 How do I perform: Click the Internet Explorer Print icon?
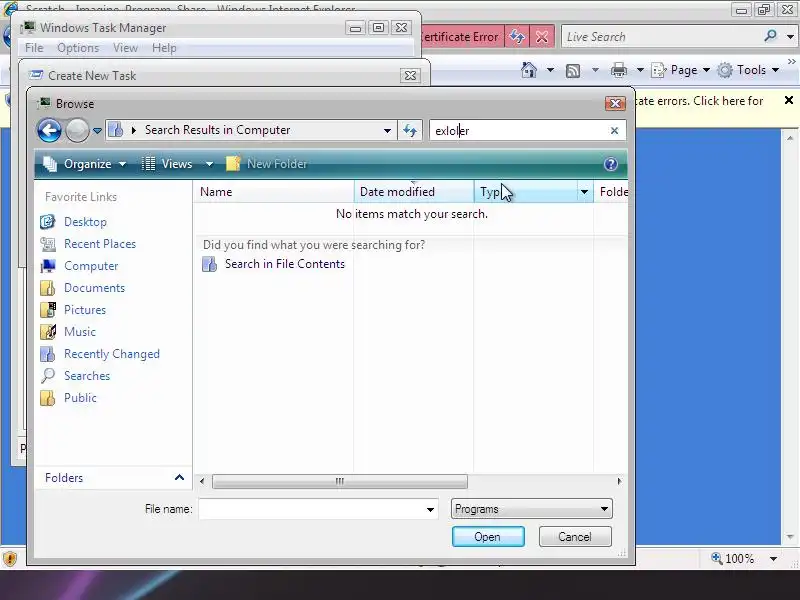pyautogui.click(x=618, y=70)
